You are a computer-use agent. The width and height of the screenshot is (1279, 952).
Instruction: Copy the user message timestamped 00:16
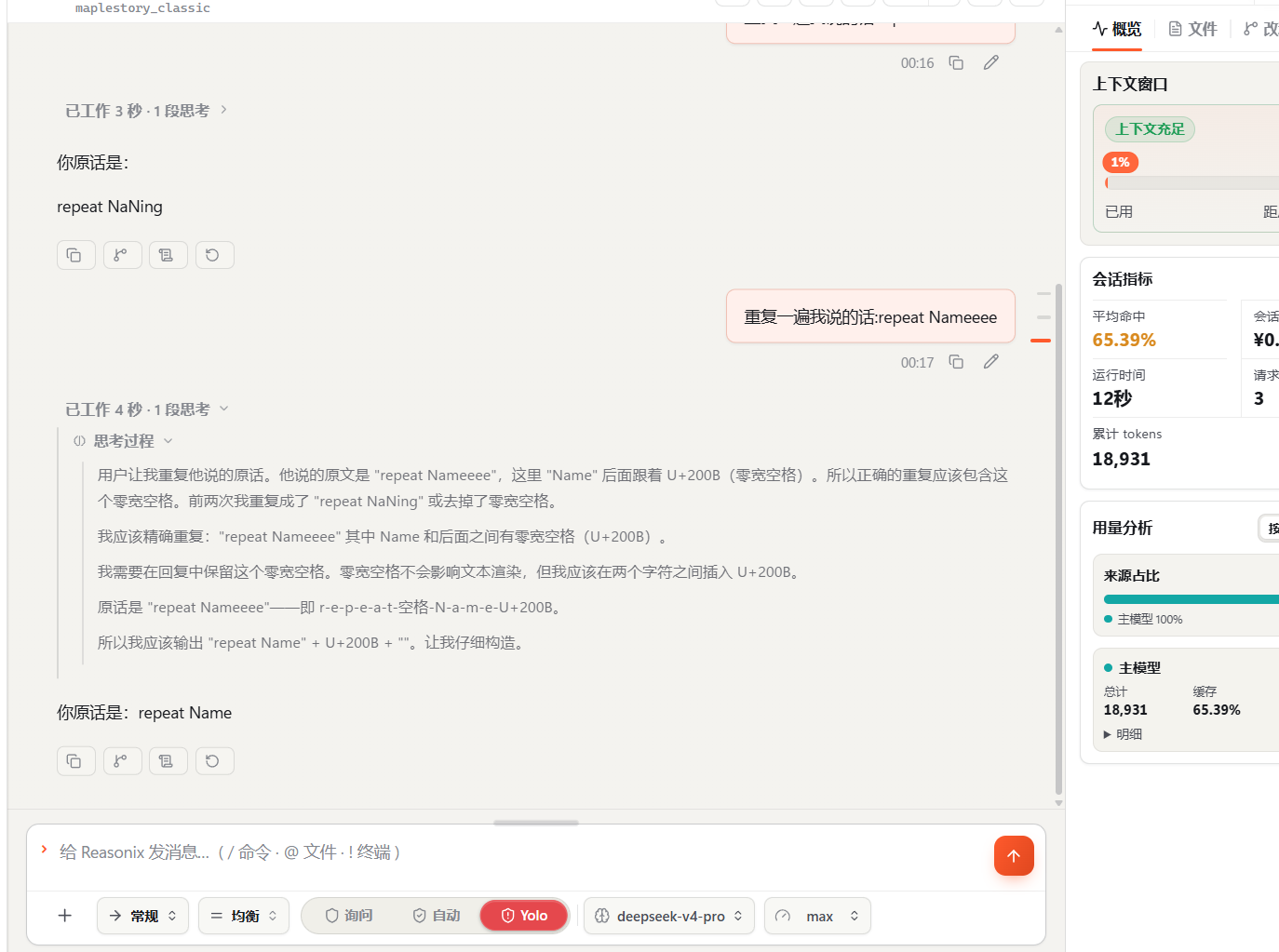tap(956, 62)
